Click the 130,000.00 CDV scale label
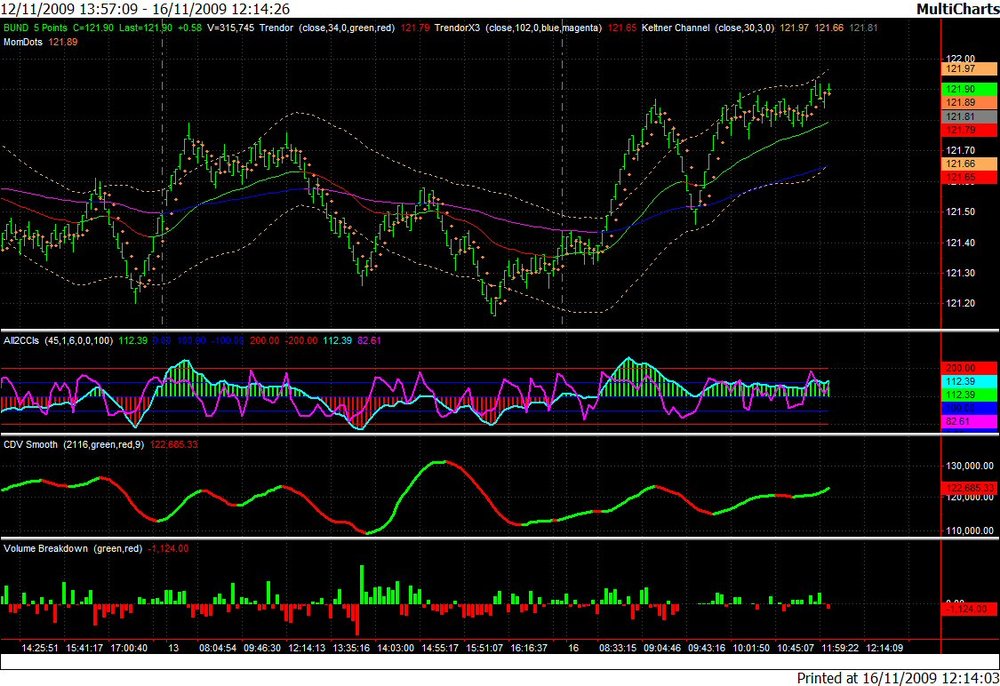The width and height of the screenshot is (1000, 686). click(970, 466)
